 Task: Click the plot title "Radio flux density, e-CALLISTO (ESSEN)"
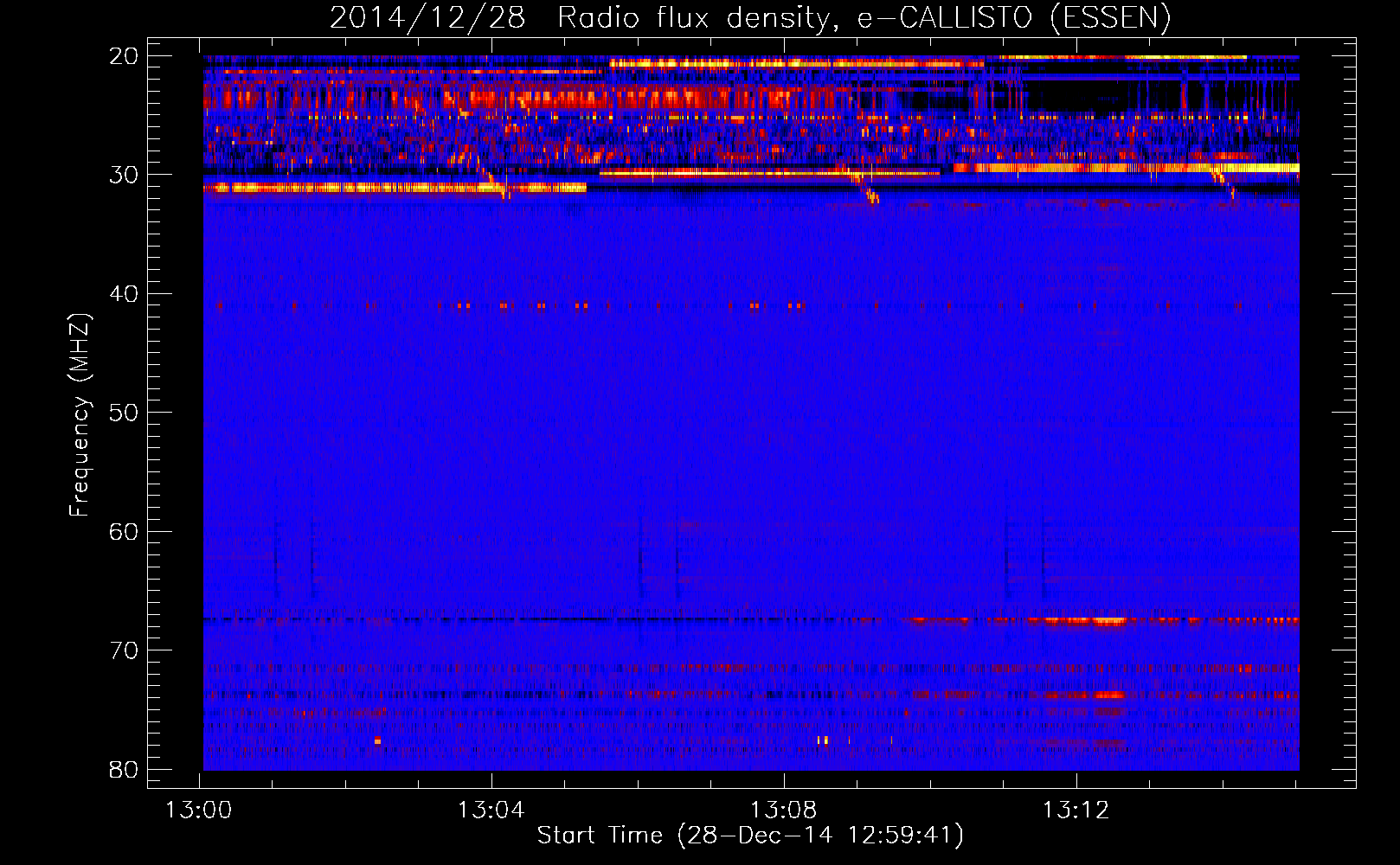pyautogui.click(x=864, y=17)
